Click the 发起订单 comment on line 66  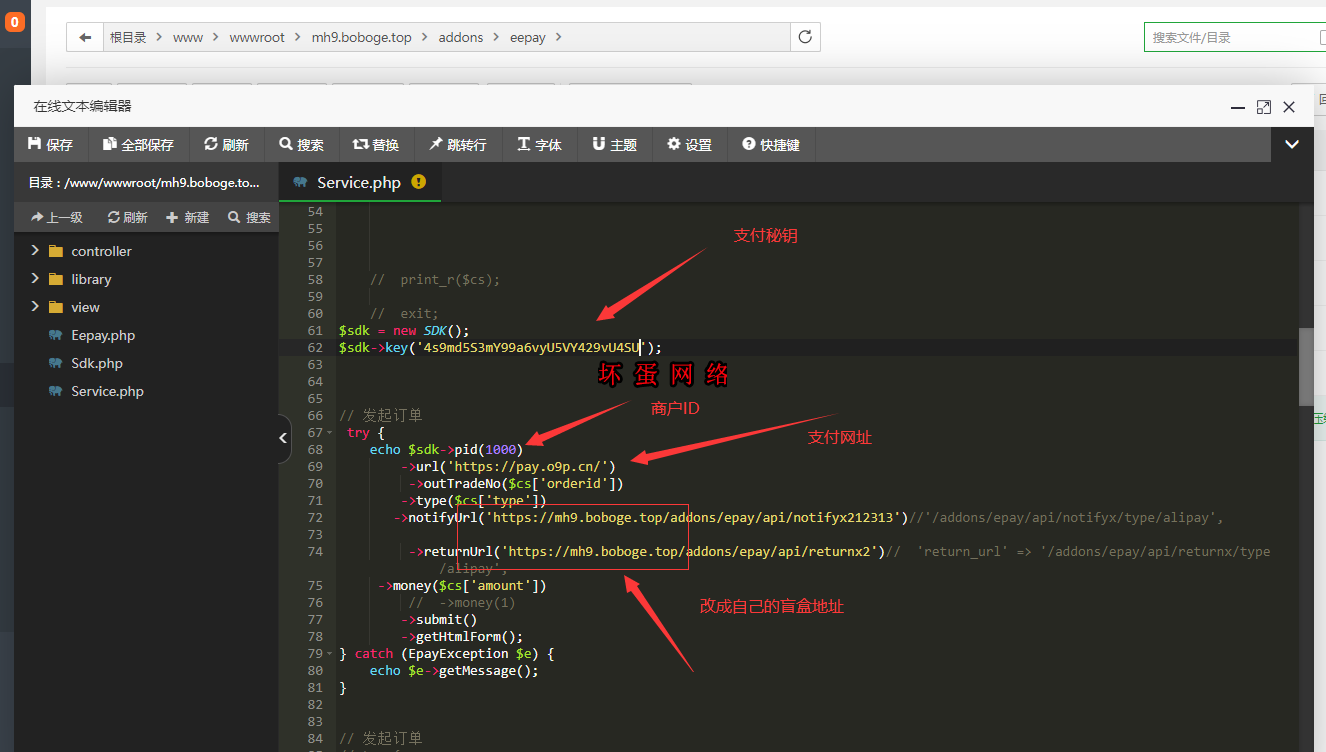(381, 415)
